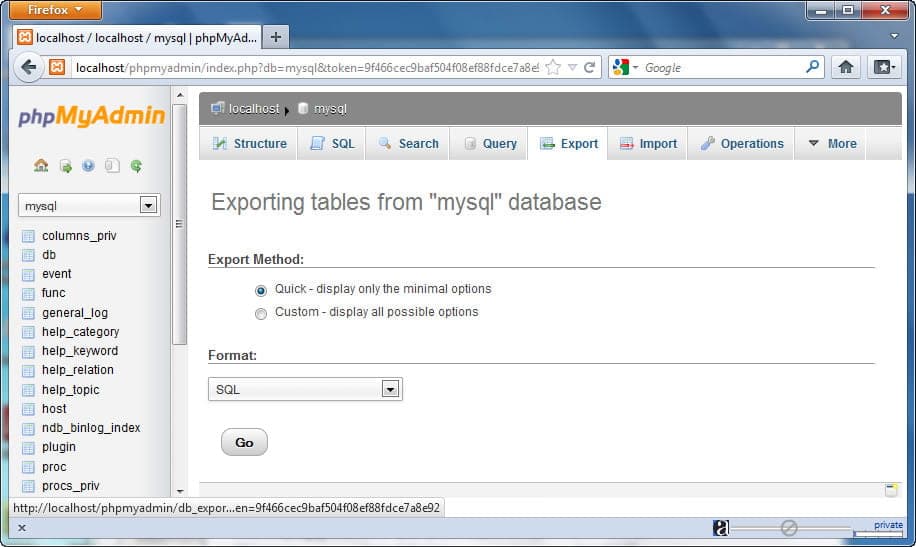
Task: Click the event table icon
Action: 28,275
